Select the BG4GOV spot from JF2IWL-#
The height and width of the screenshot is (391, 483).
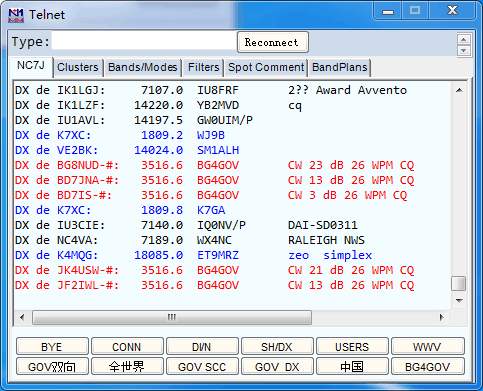(x=214, y=285)
